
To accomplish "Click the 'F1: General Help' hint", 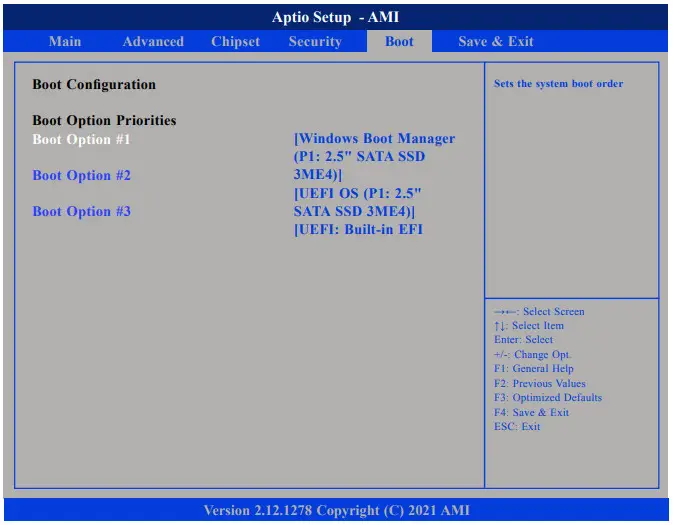I will [534, 369].
